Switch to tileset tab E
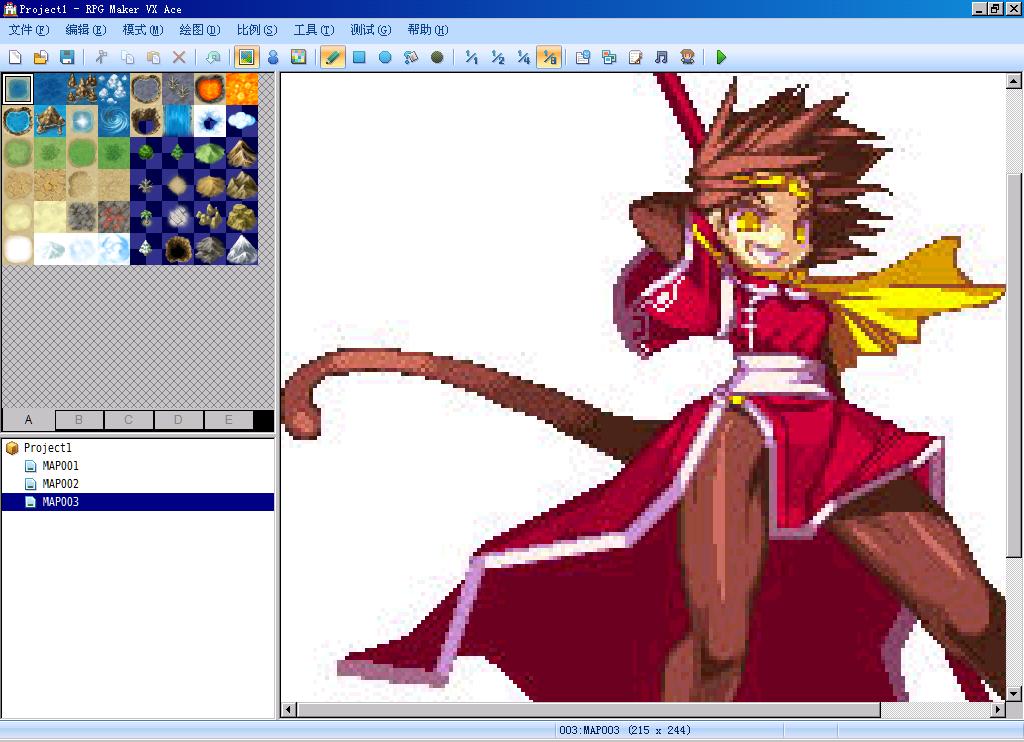 coord(229,420)
